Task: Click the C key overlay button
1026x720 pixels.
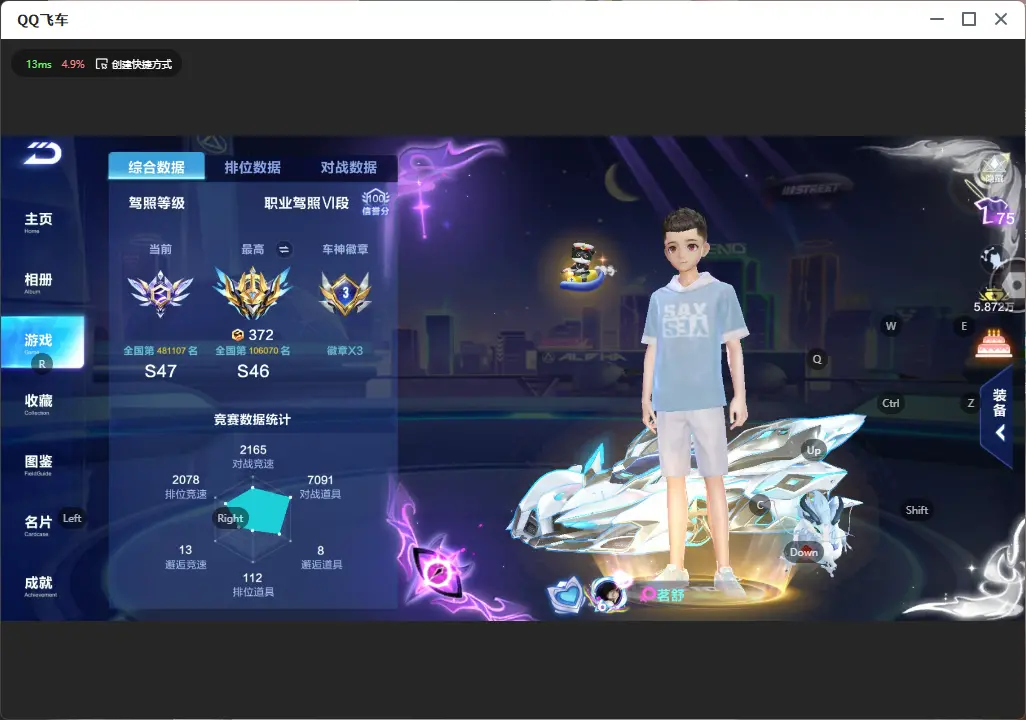Action: (760, 505)
